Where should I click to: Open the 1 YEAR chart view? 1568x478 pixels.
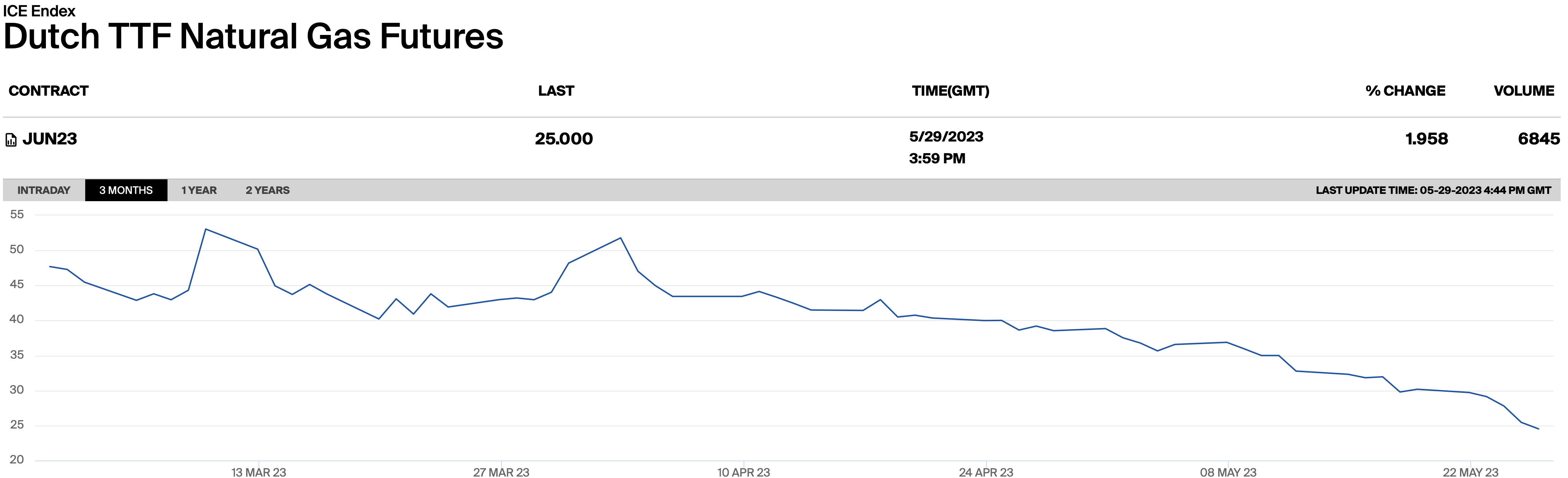[x=199, y=190]
